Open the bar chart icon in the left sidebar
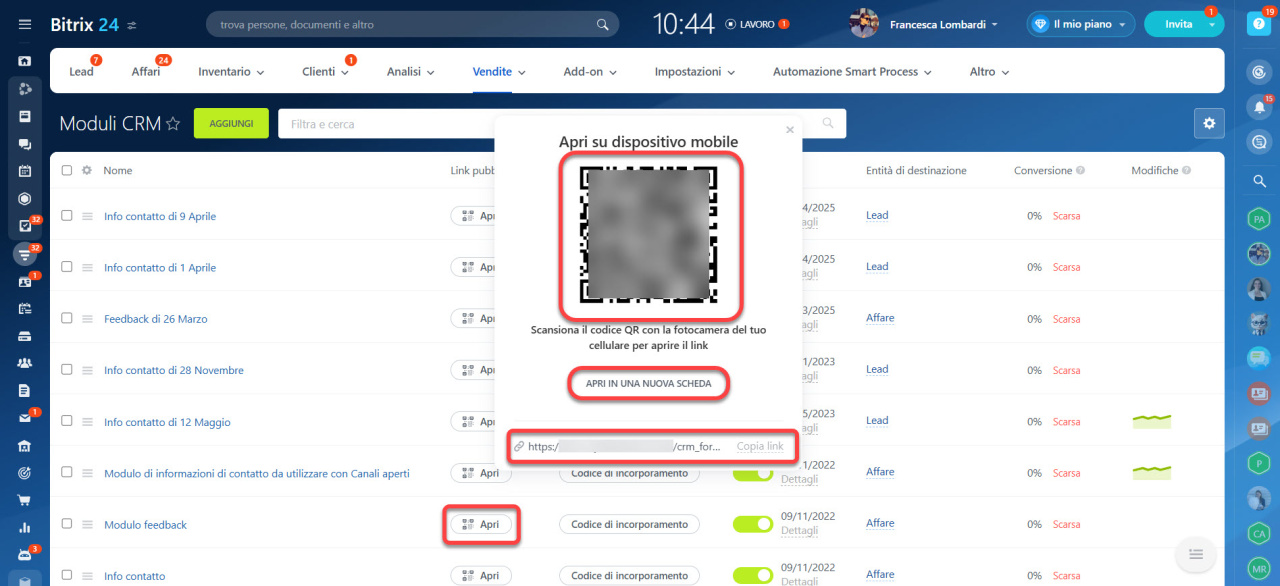1280x586 pixels. (x=25, y=527)
